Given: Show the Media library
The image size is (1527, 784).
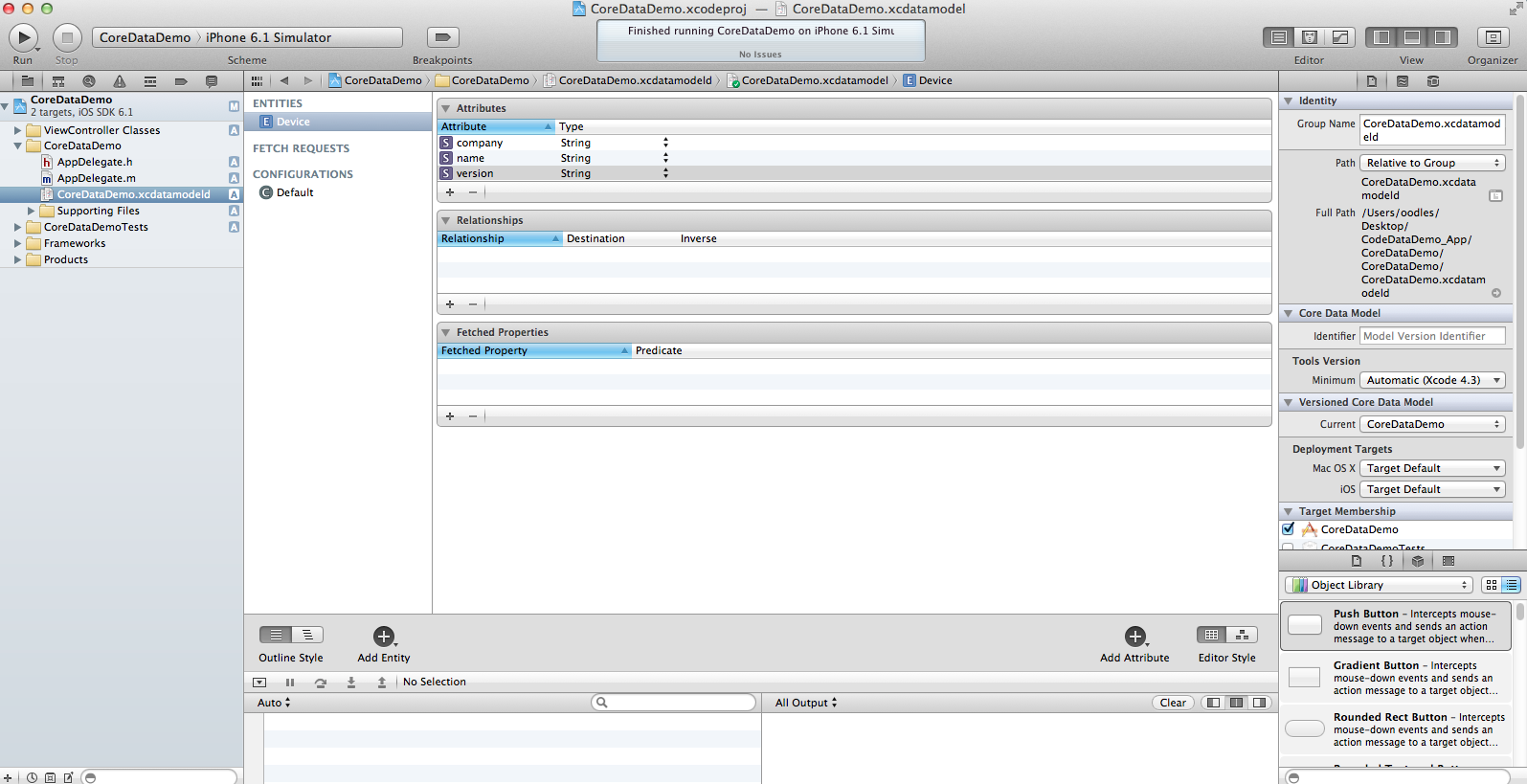Looking at the screenshot, I should (x=1448, y=561).
